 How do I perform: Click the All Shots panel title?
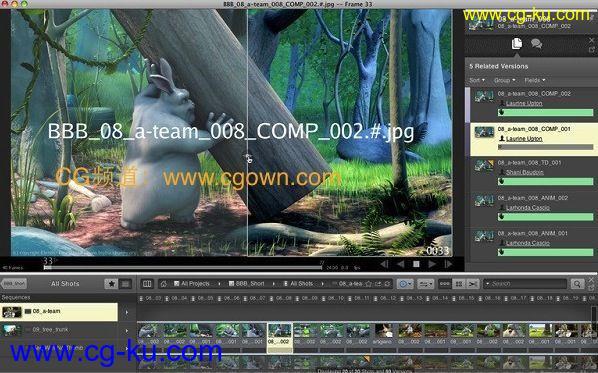pyautogui.click(x=65, y=284)
